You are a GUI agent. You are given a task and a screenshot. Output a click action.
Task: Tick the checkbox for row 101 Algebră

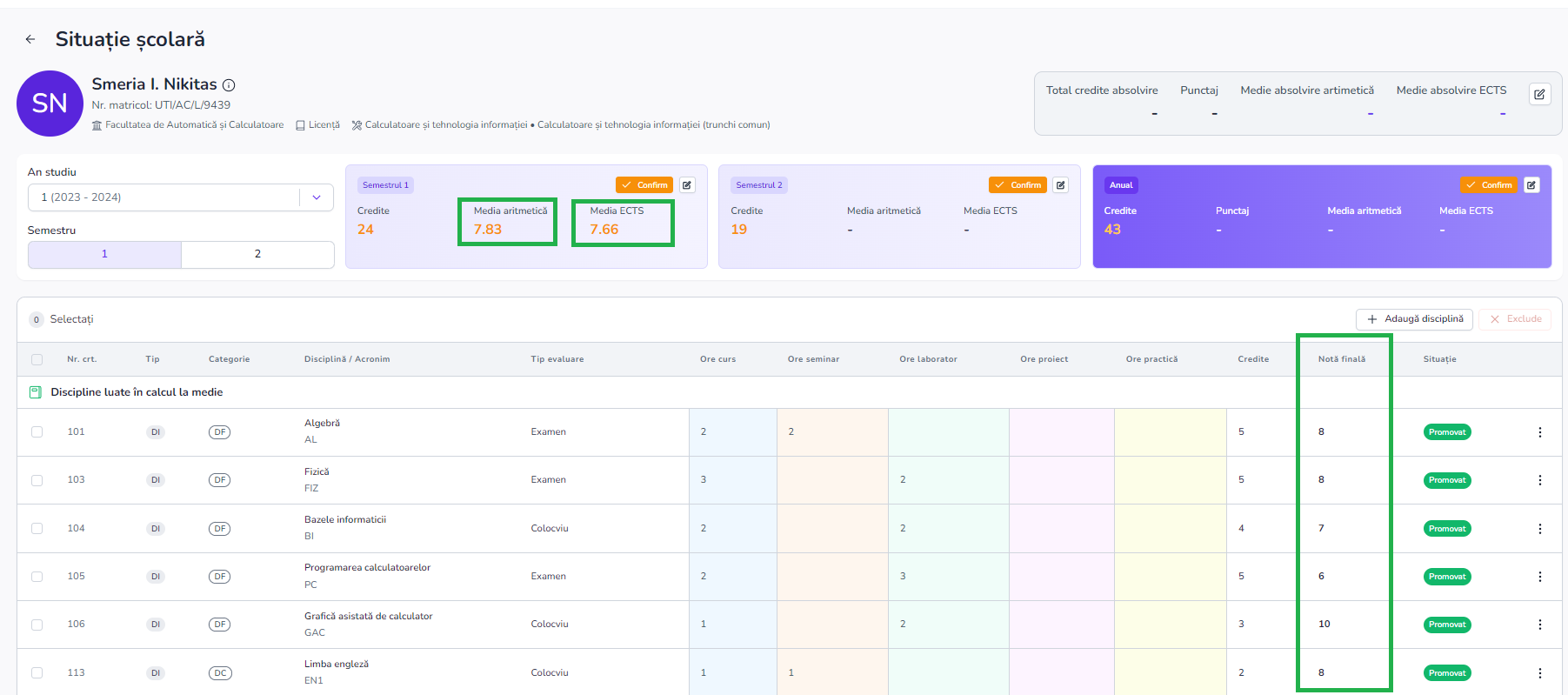coord(37,432)
